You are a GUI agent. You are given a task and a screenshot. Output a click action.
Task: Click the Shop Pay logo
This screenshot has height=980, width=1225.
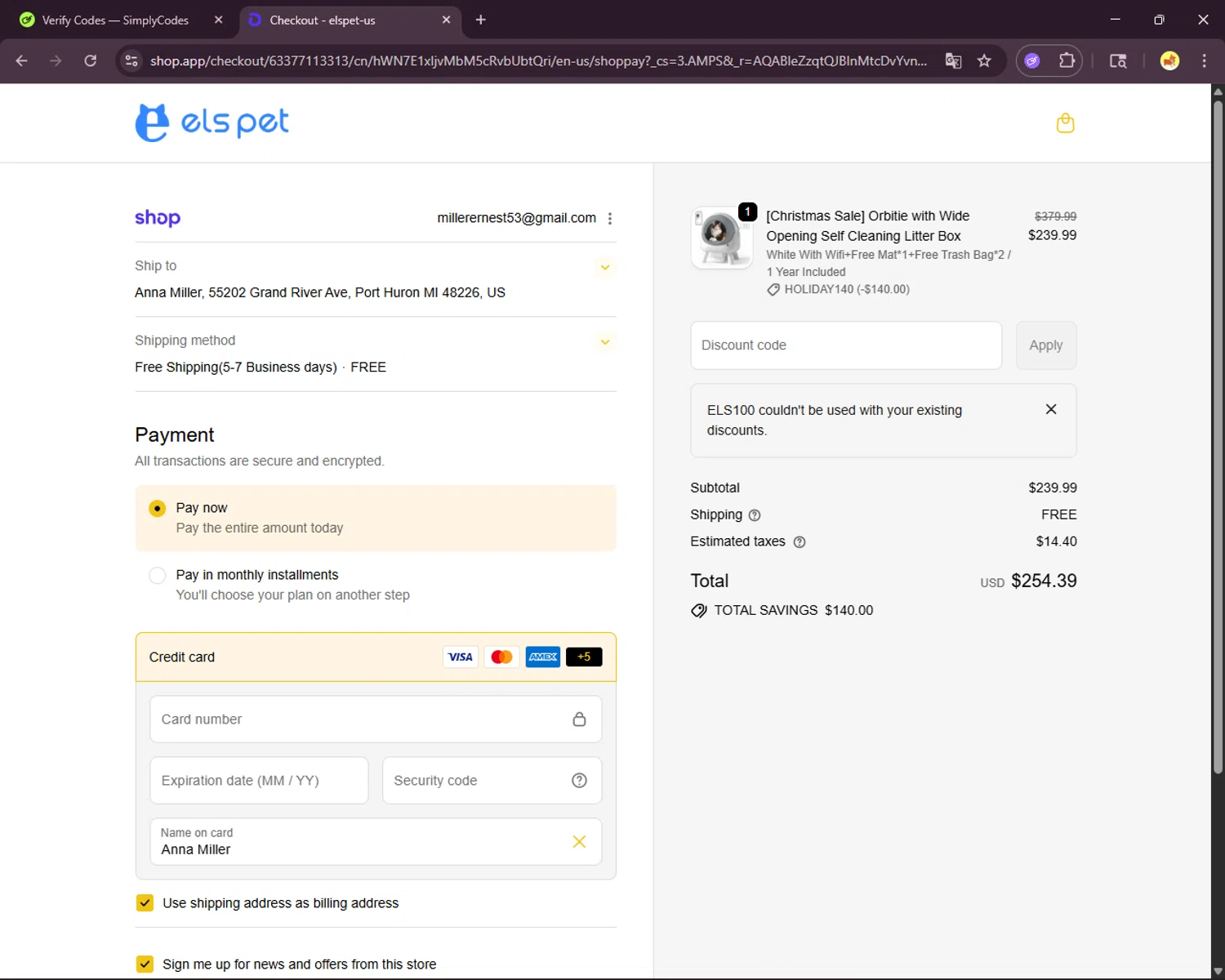pos(158,218)
